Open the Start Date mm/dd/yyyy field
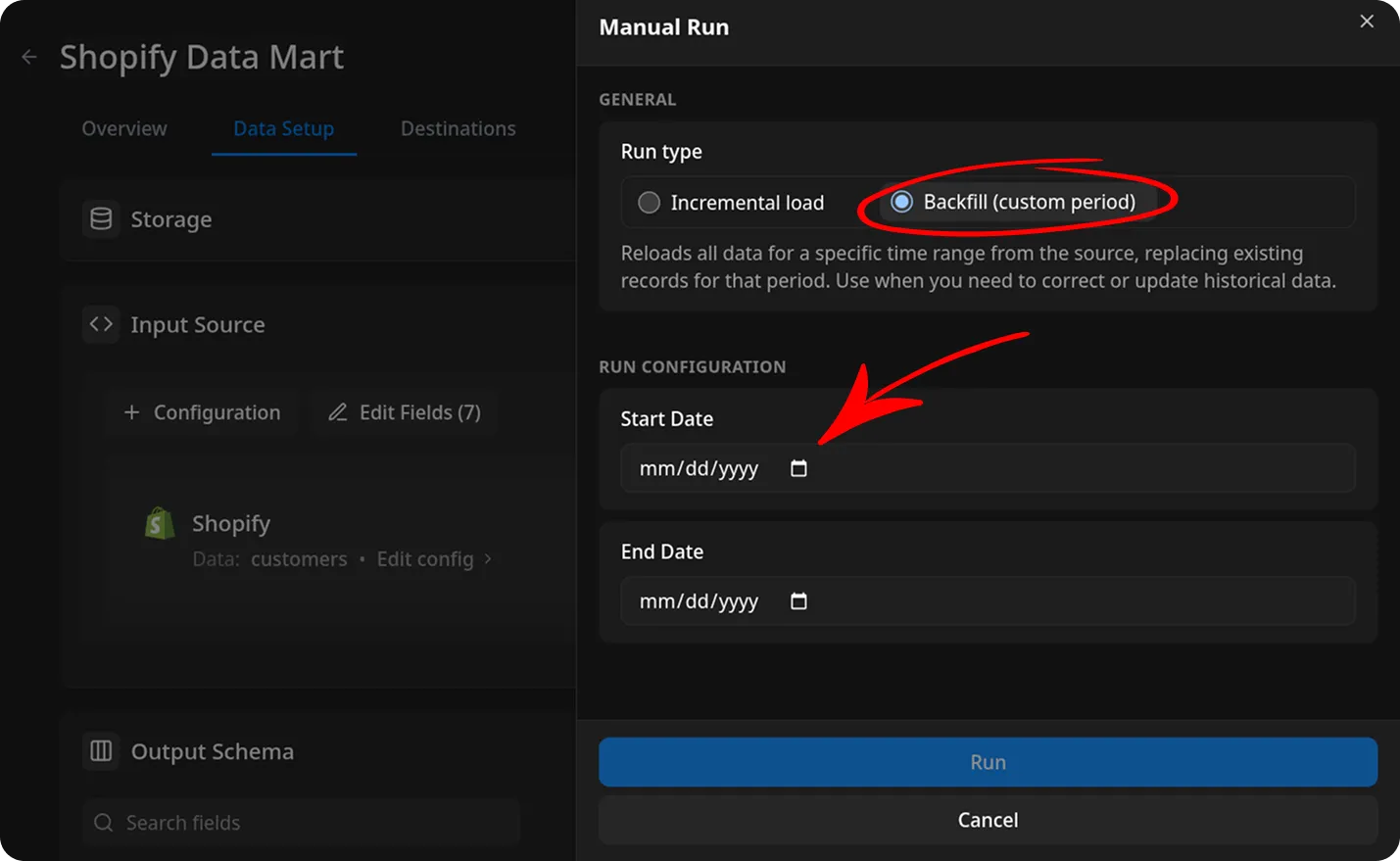Image resolution: width=1400 pixels, height=861 pixels. pyautogui.click(x=699, y=468)
